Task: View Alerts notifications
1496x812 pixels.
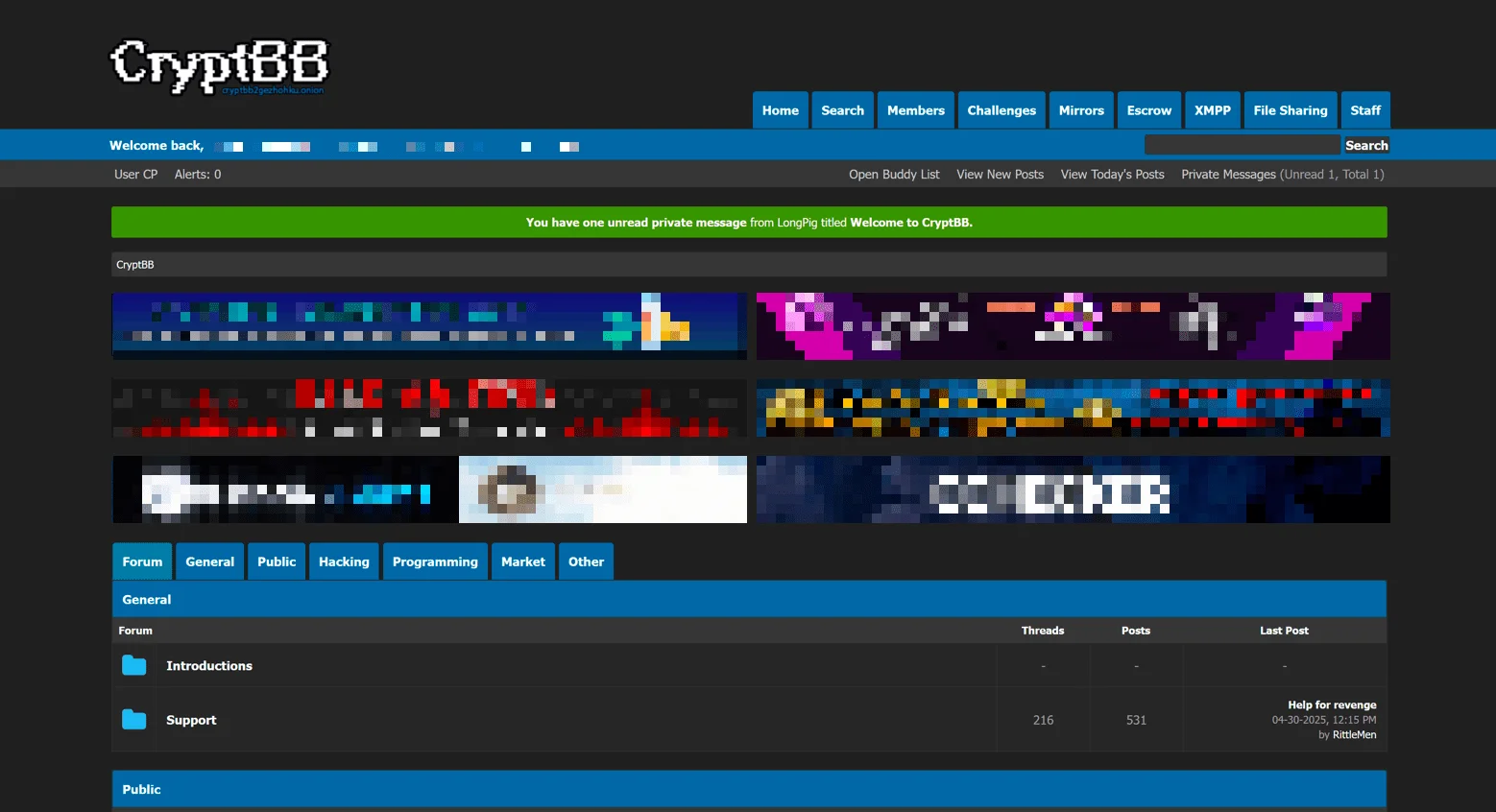Action: tap(198, 174)
